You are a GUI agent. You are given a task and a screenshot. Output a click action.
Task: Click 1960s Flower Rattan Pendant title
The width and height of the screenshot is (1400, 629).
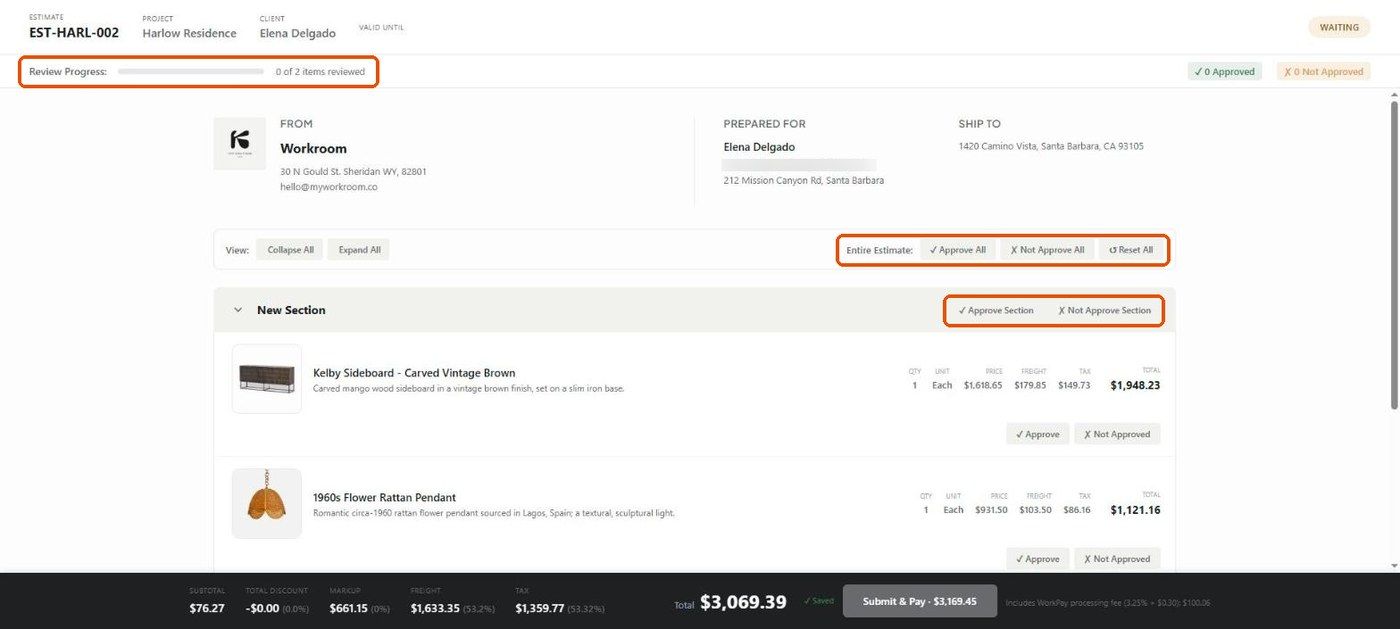pos(385,497)
